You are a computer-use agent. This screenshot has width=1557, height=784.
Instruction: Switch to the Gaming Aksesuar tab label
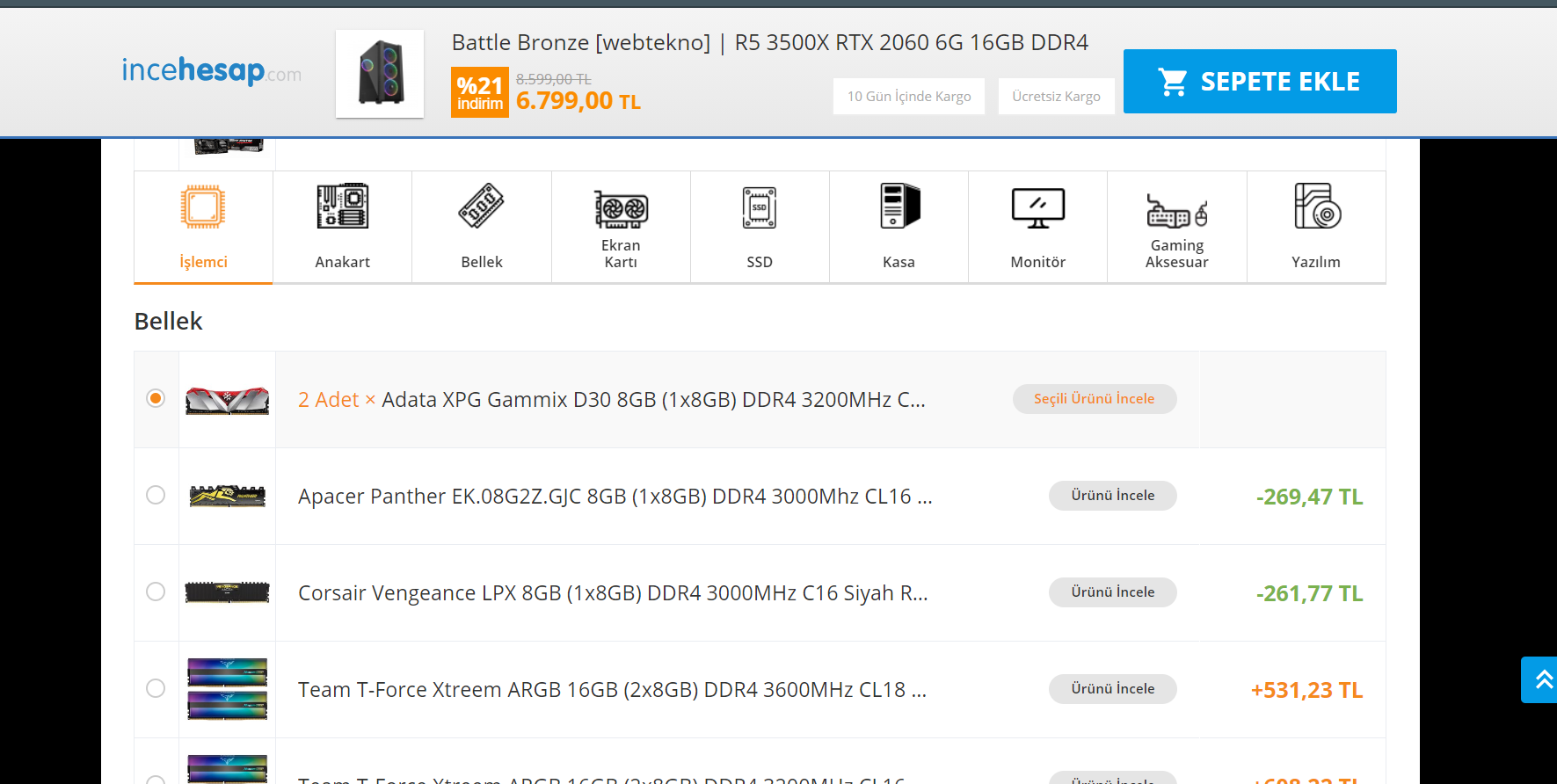1177,254
